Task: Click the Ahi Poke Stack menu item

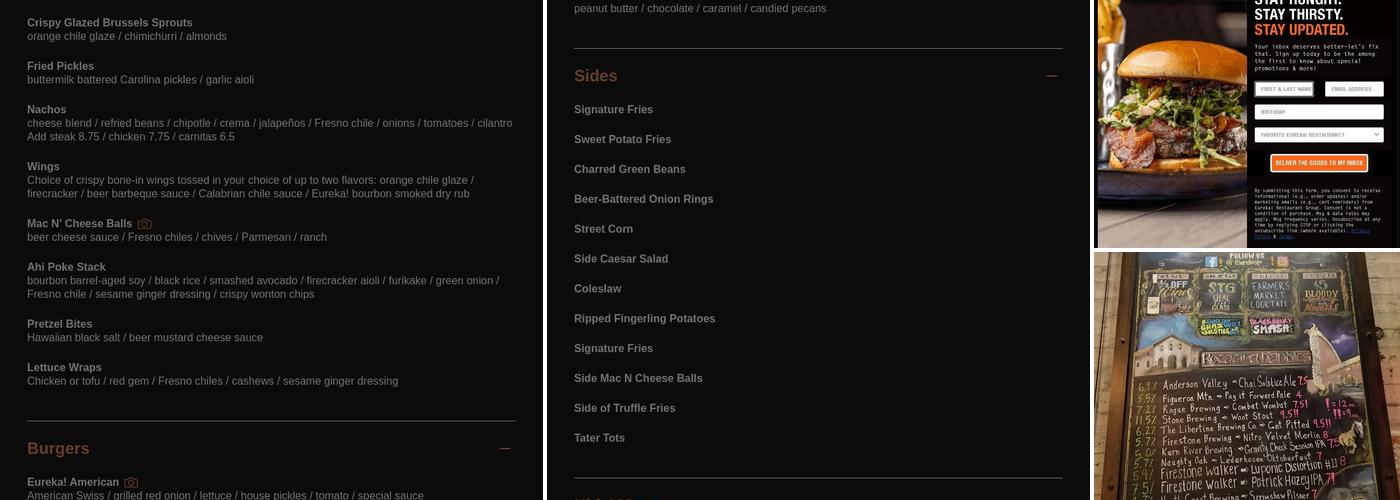Action: (x=66, y=267)
